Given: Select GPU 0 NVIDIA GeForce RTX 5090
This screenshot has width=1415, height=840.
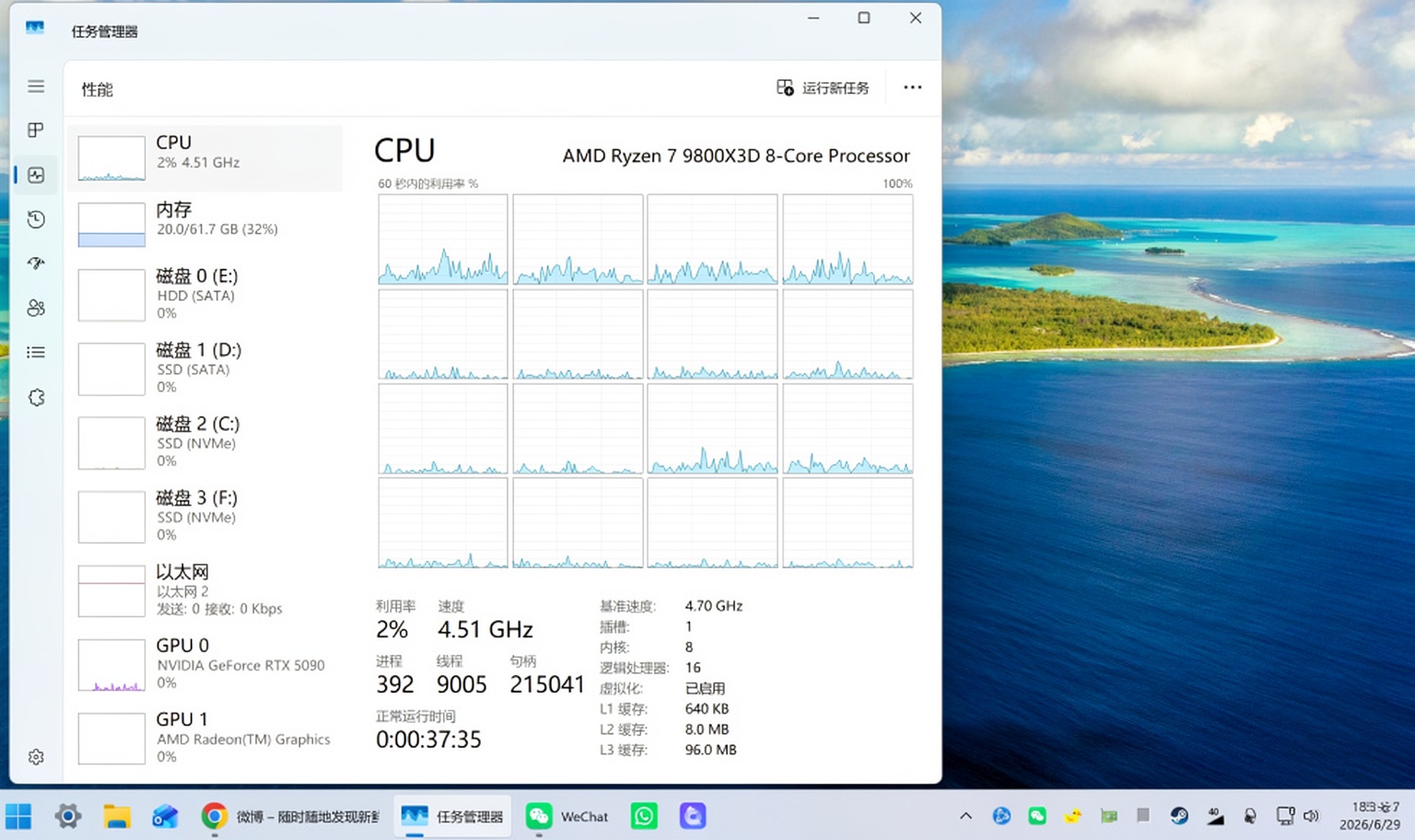Looking at the screenshot, I should click(205, 663).
